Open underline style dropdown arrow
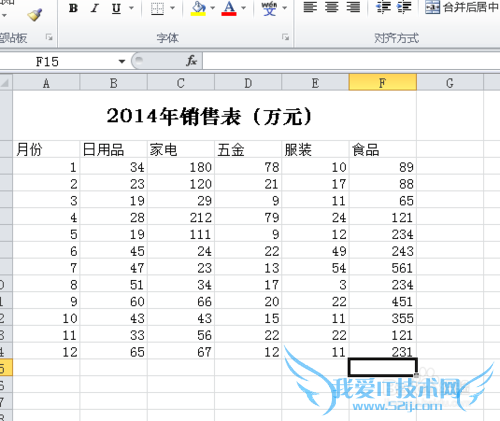The height and width of the screenshot is (421, 500). (x=131, y=7)
